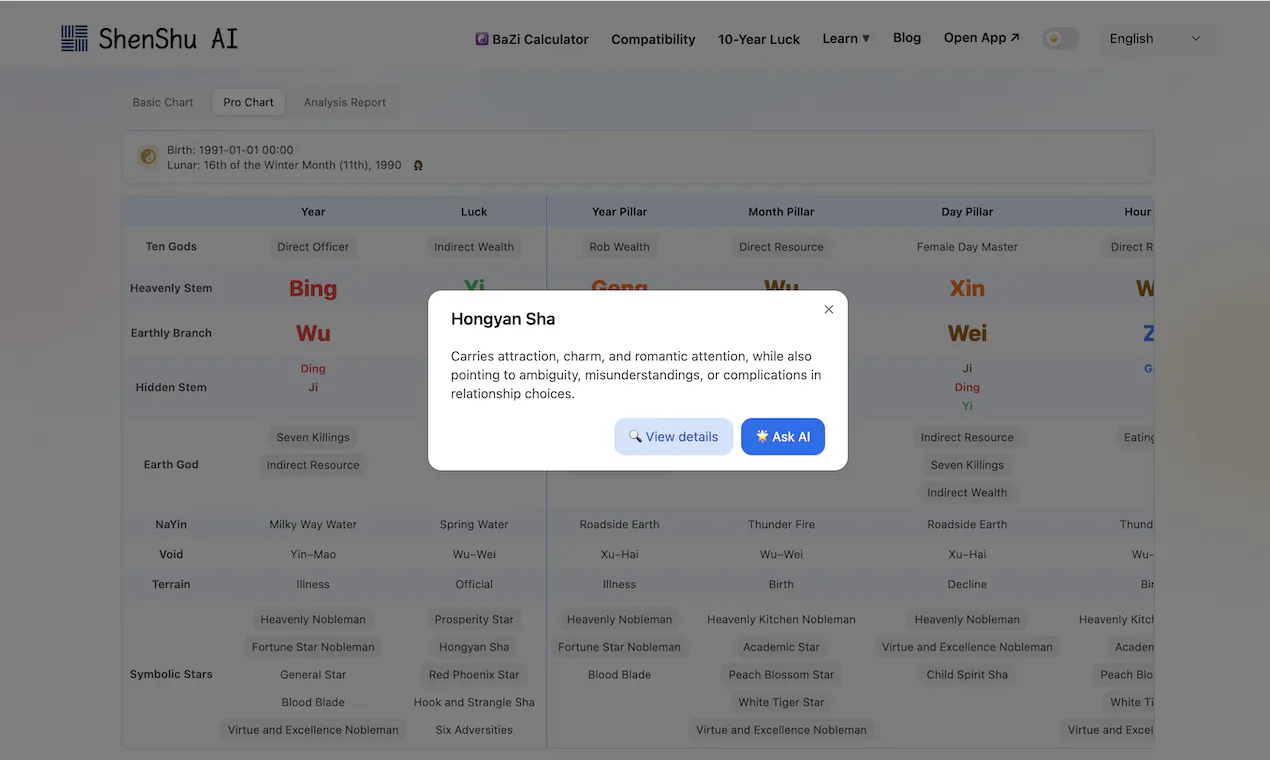Select Peach Blossom Star under Month Pillar
1270x760 pixels.
781,674
